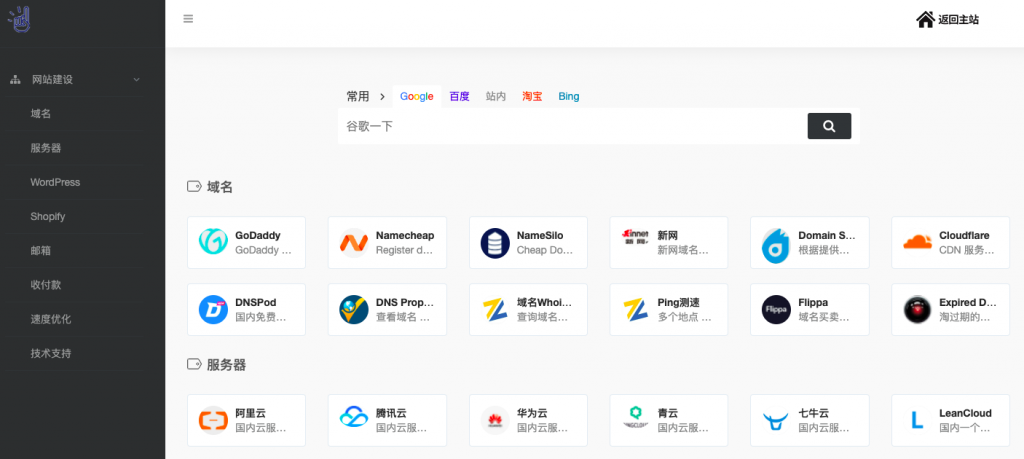Click the 七牛云 bull icon

pyautogui.click(x=776, y=421)
